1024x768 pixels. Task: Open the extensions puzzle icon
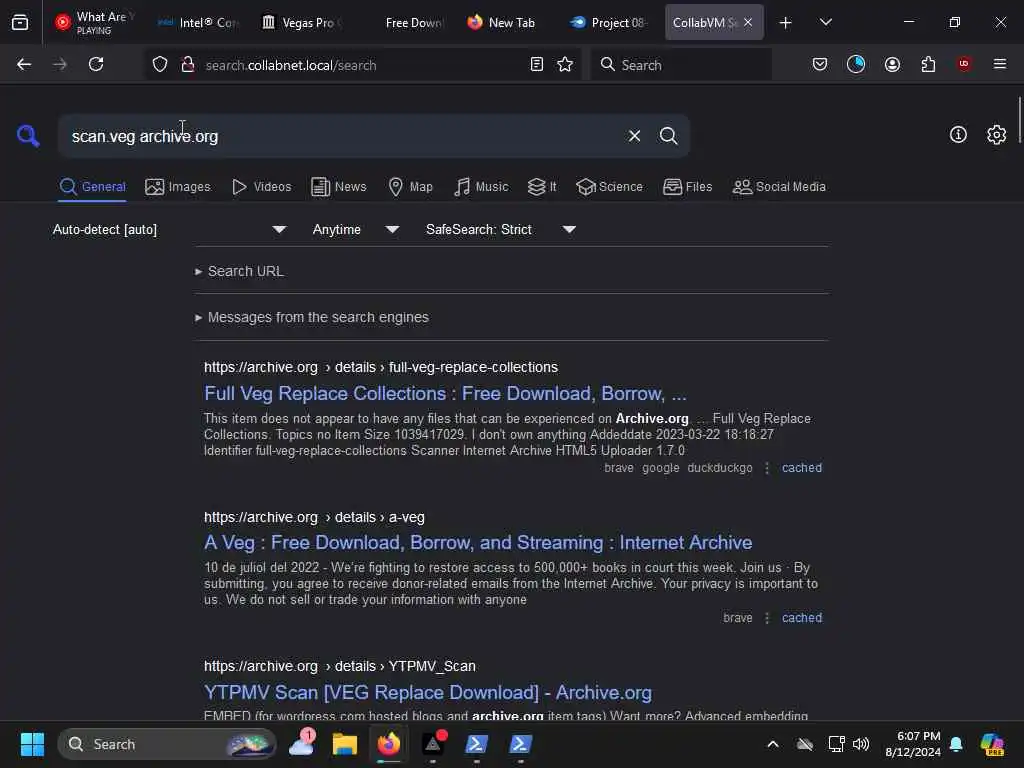pyautogui.click(x=928, y=64)
